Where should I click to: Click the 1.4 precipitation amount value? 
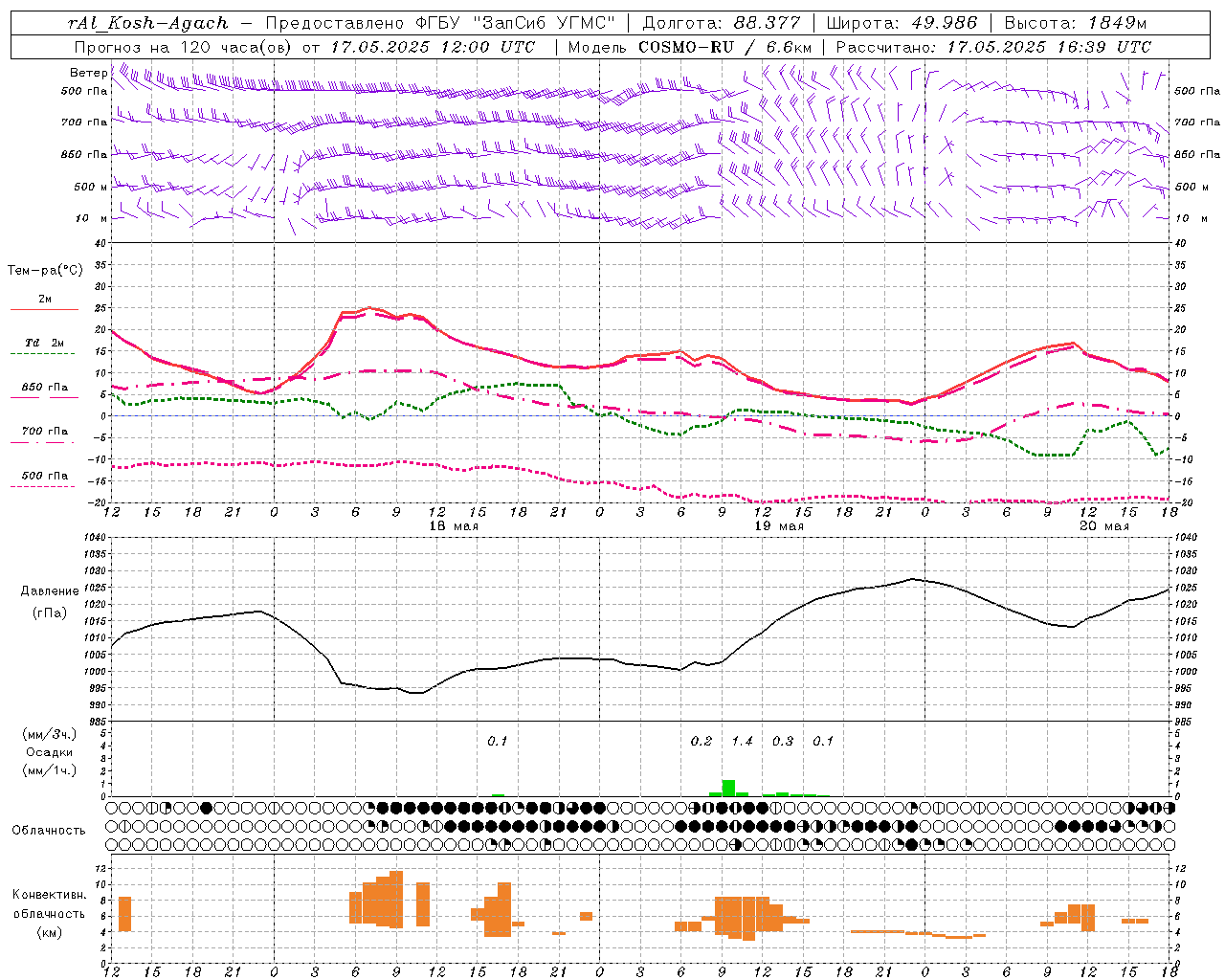742,741
